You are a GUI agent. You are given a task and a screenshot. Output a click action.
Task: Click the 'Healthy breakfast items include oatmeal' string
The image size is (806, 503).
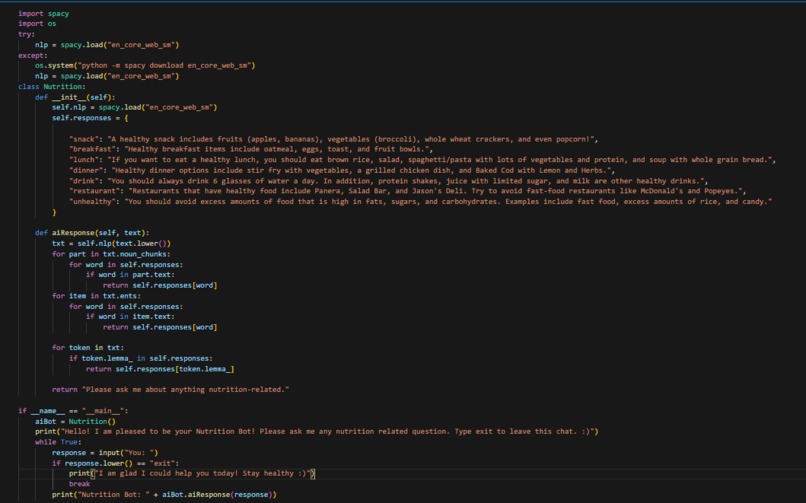(x=277, y=149)
